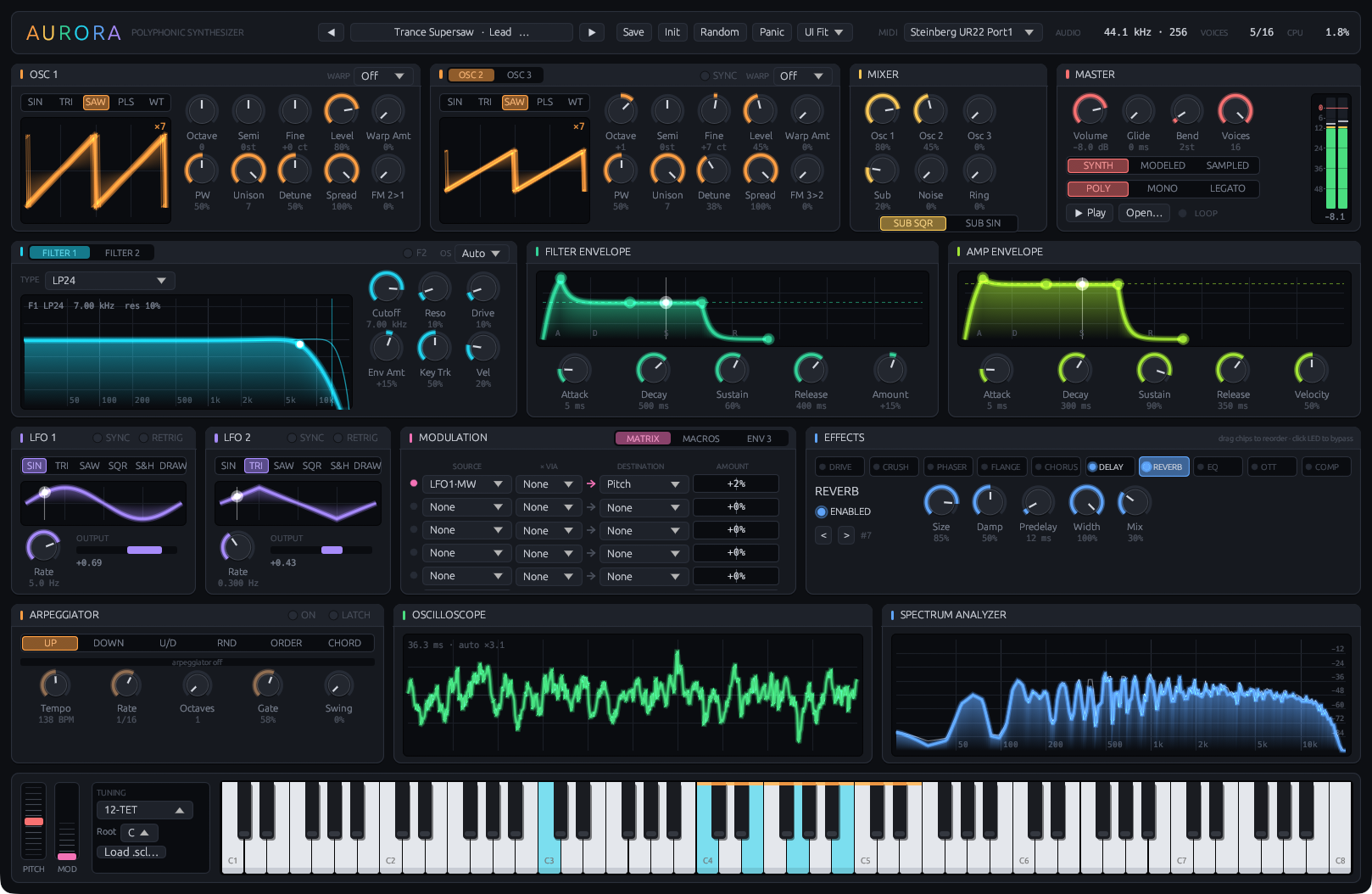The height and width of the screenshot is (894, 1372).
Task: Toggle the Reverb ENABLED switch
Action: [x=843, y=511]
